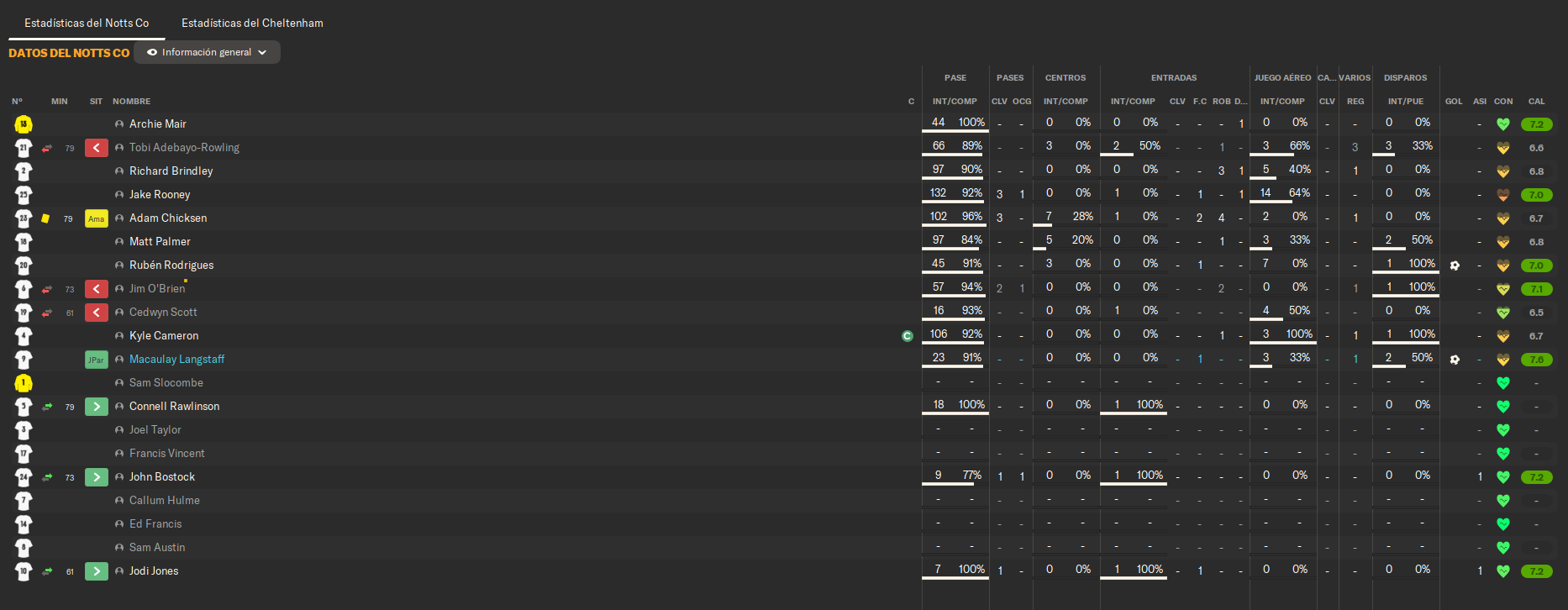Click Adam Chicksen's yellow card Ama badge
Viewport: 1568px width, 610px height.
pyautogui.click(x=97, y=218)
